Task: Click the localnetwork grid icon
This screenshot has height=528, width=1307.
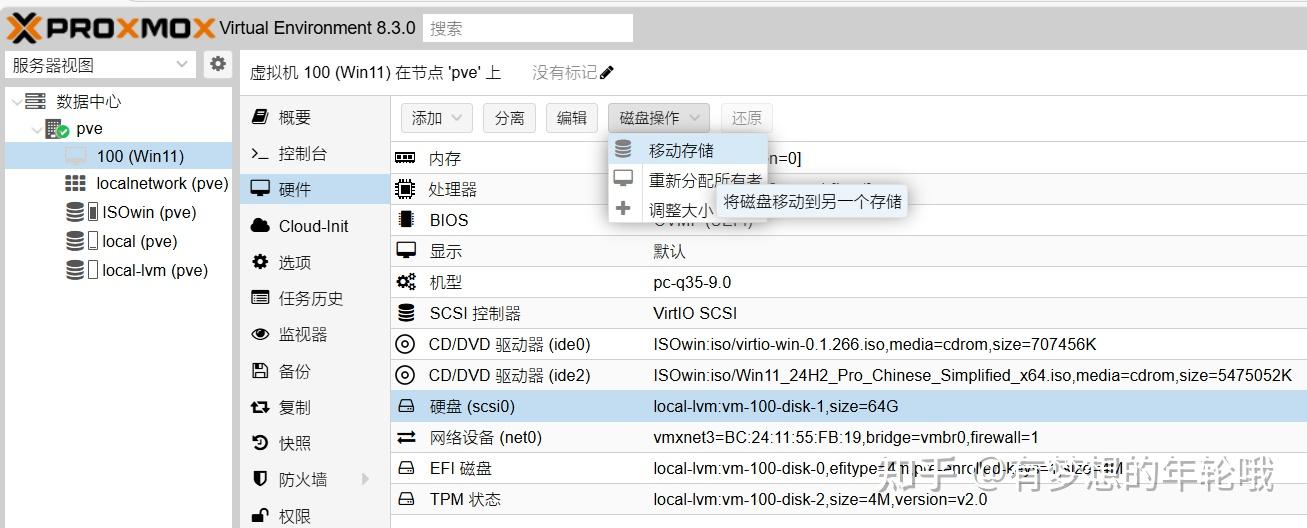Action: pos(75,183)
